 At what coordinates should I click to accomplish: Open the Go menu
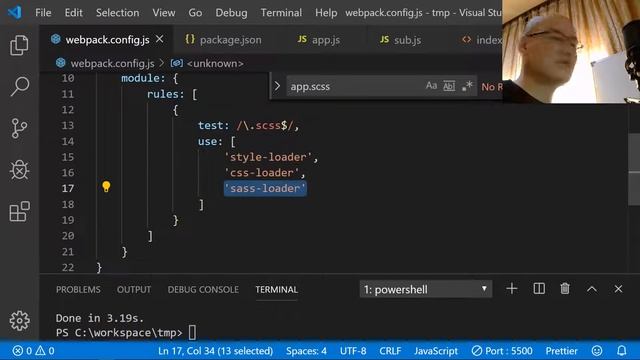pyautogui.click(x=195, y=13)
